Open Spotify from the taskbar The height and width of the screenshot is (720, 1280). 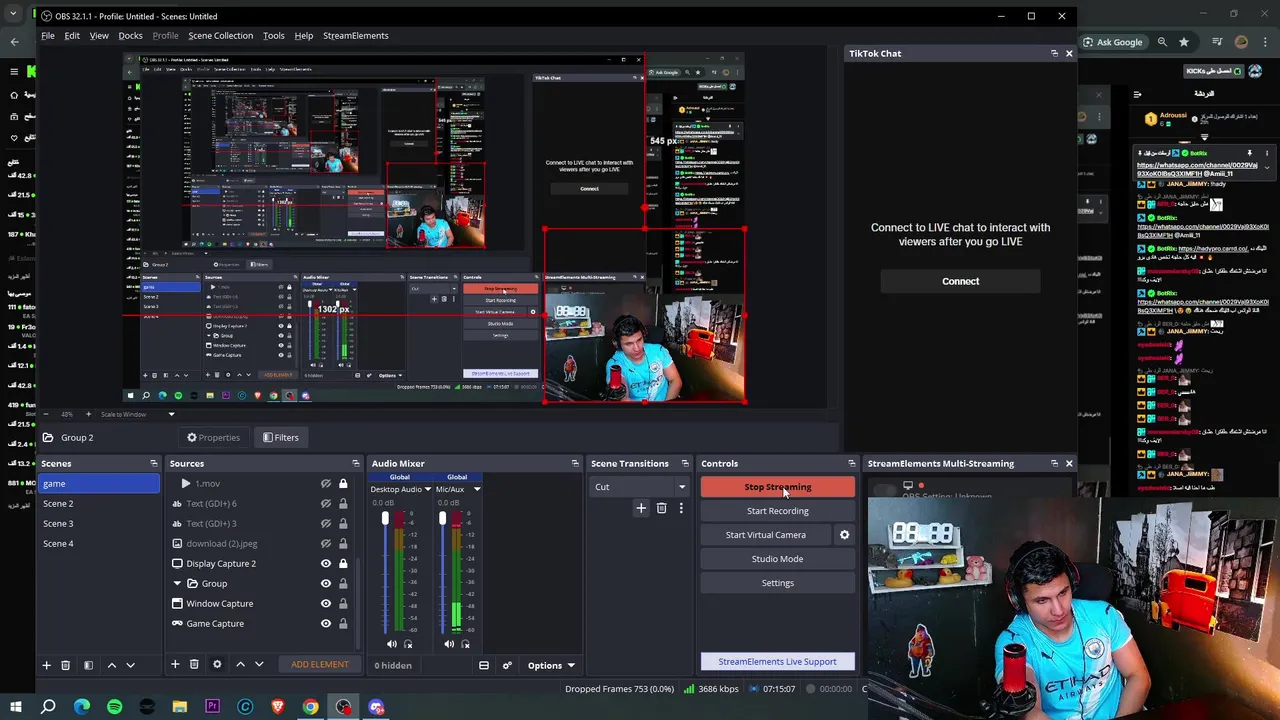114,707
